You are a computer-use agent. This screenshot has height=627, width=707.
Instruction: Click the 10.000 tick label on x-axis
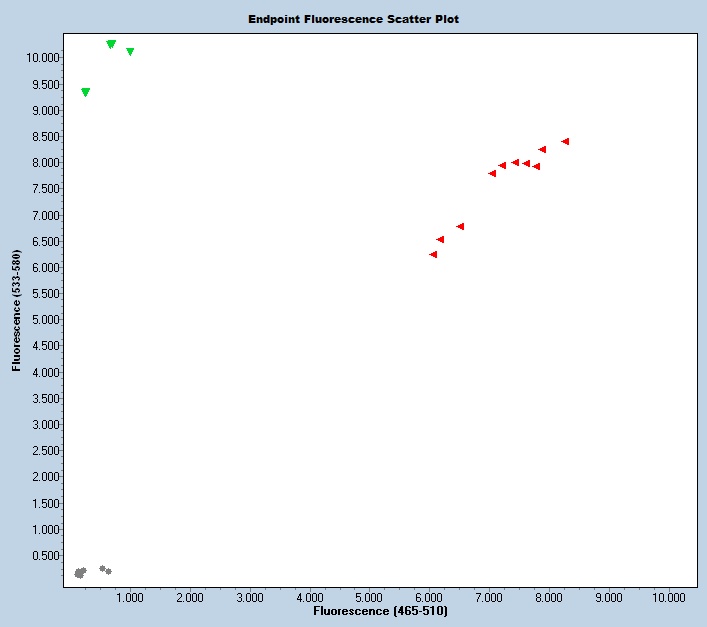[x=668, y=597]
